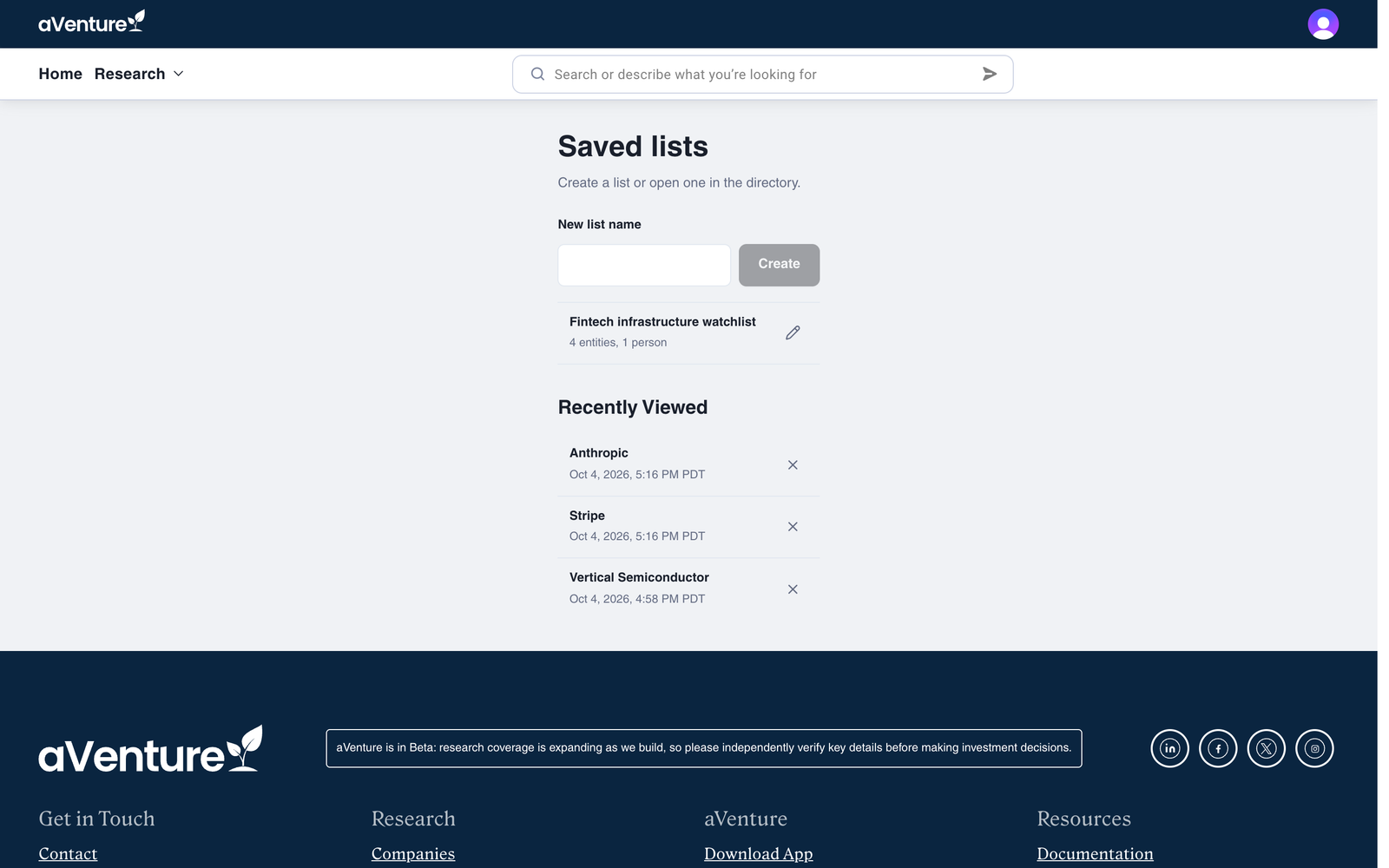Click the large aVenture footer logo
This screenshot has width=1389, height=868.
tap(150, 749)
